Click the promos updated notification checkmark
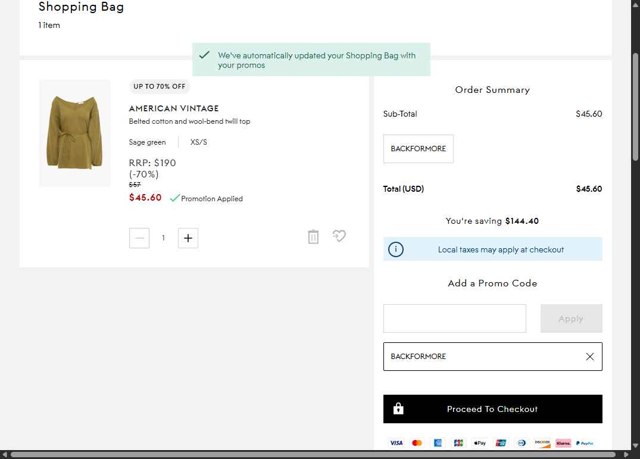Screen dimensions: 640x459 (204, 55)
